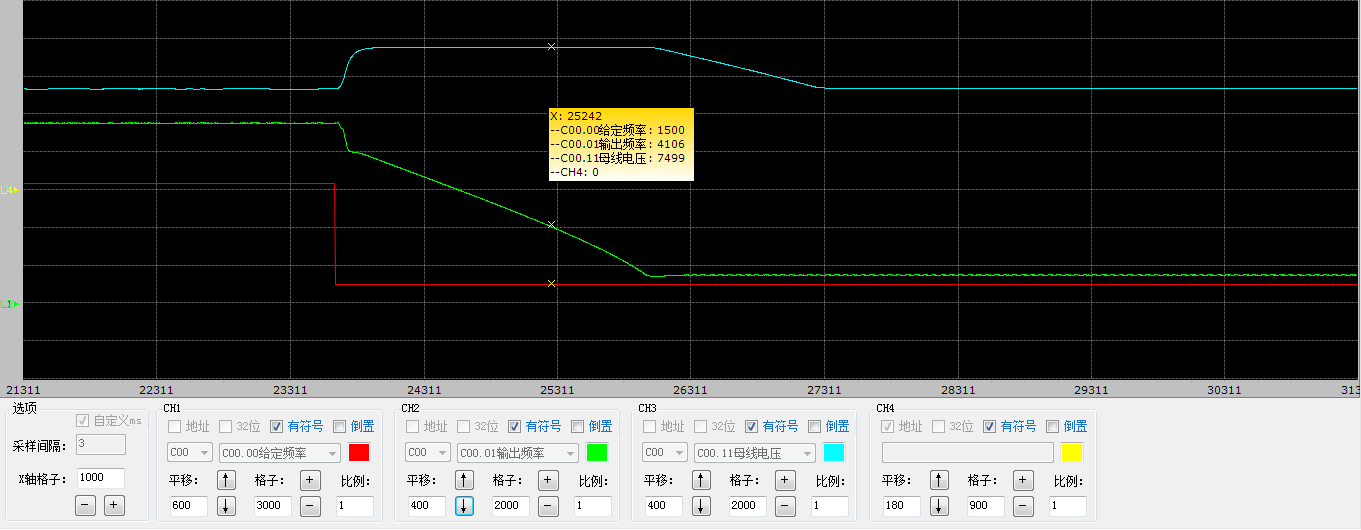The height and width of the screenshot is (530, 1361).
Task: Click the CH2 shift-down arrow button
Action: 465,505
